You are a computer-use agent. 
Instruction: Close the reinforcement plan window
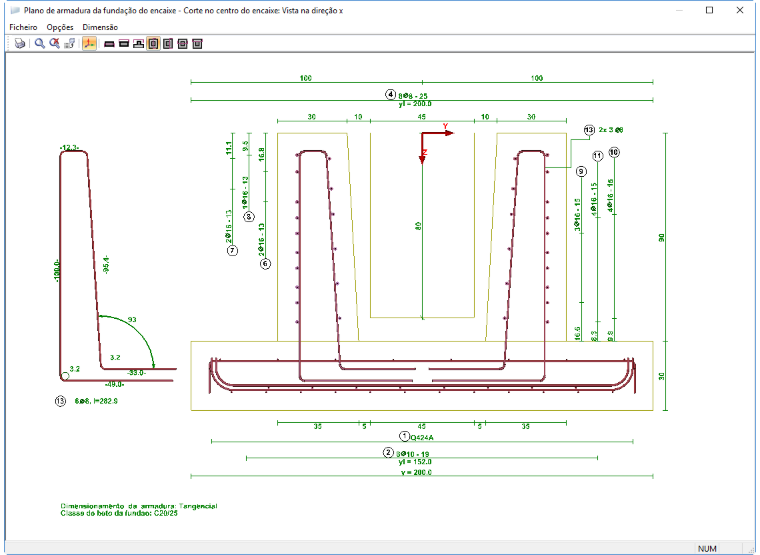(x=740, y=10)
